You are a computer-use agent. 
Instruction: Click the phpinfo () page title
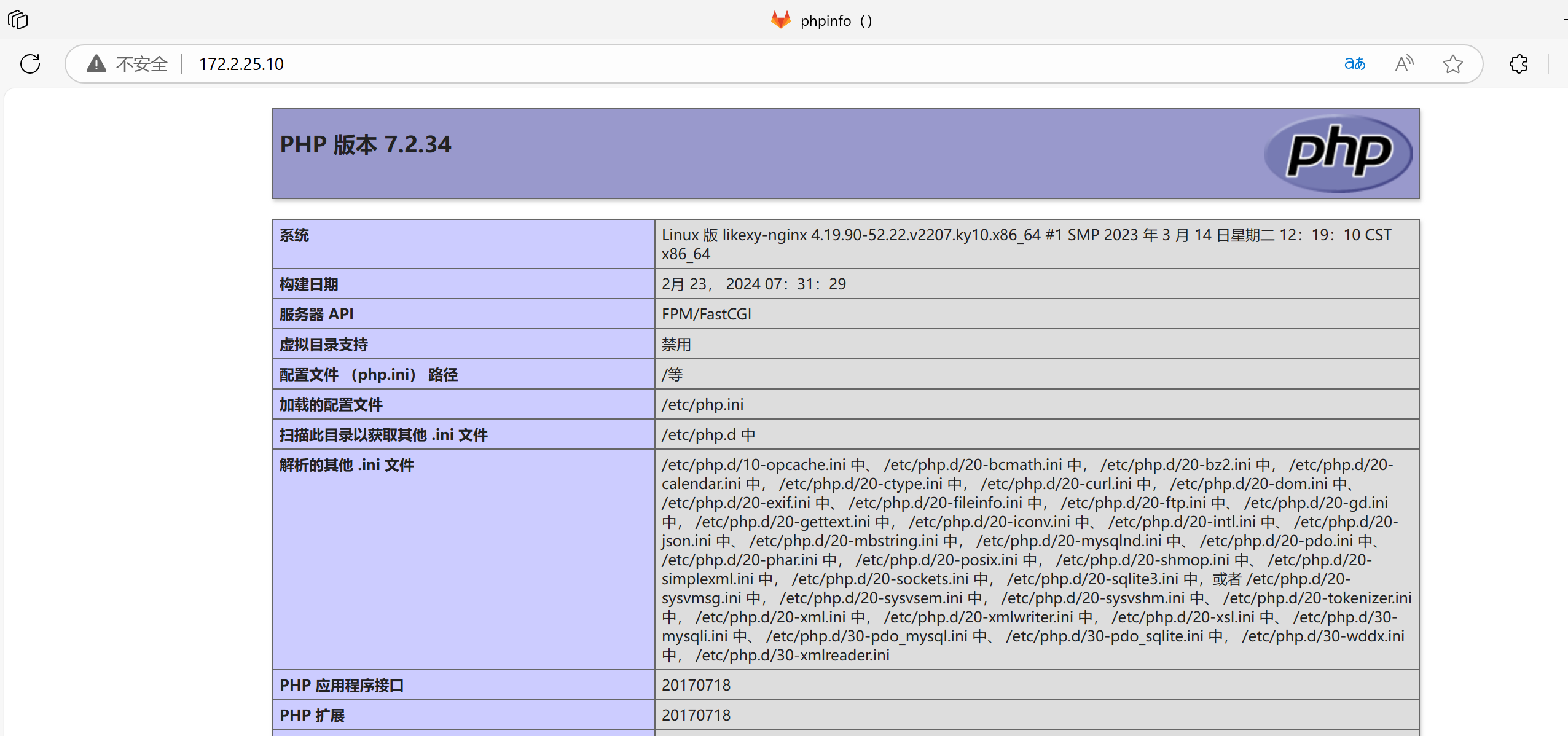pos(836,21)
